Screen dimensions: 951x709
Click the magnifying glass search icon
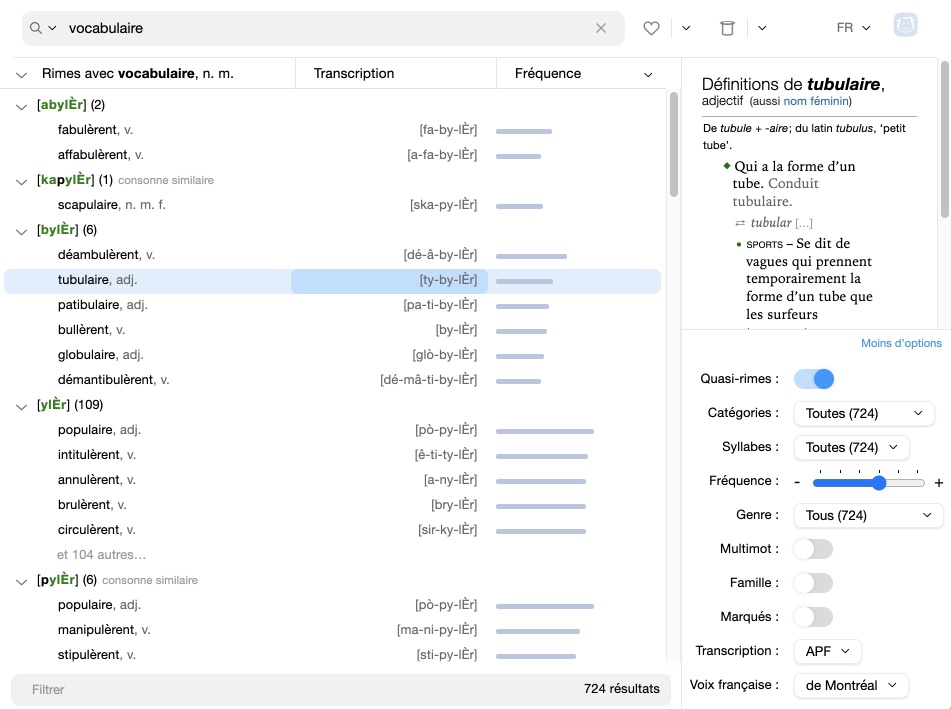(x=37, y=28)
